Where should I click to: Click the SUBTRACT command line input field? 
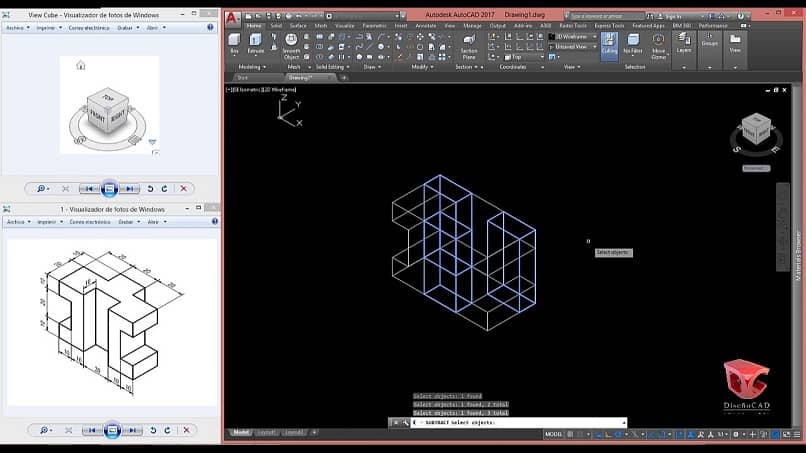[520, 422]
